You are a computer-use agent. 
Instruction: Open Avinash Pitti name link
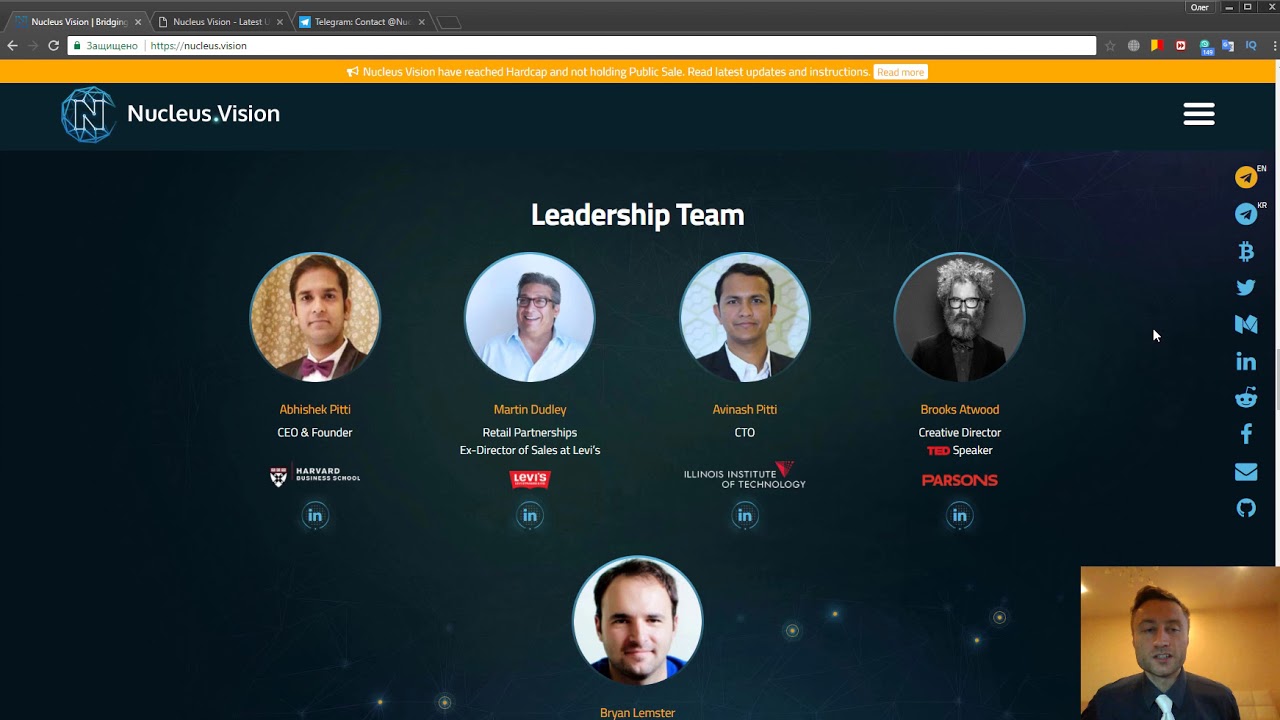745,409
